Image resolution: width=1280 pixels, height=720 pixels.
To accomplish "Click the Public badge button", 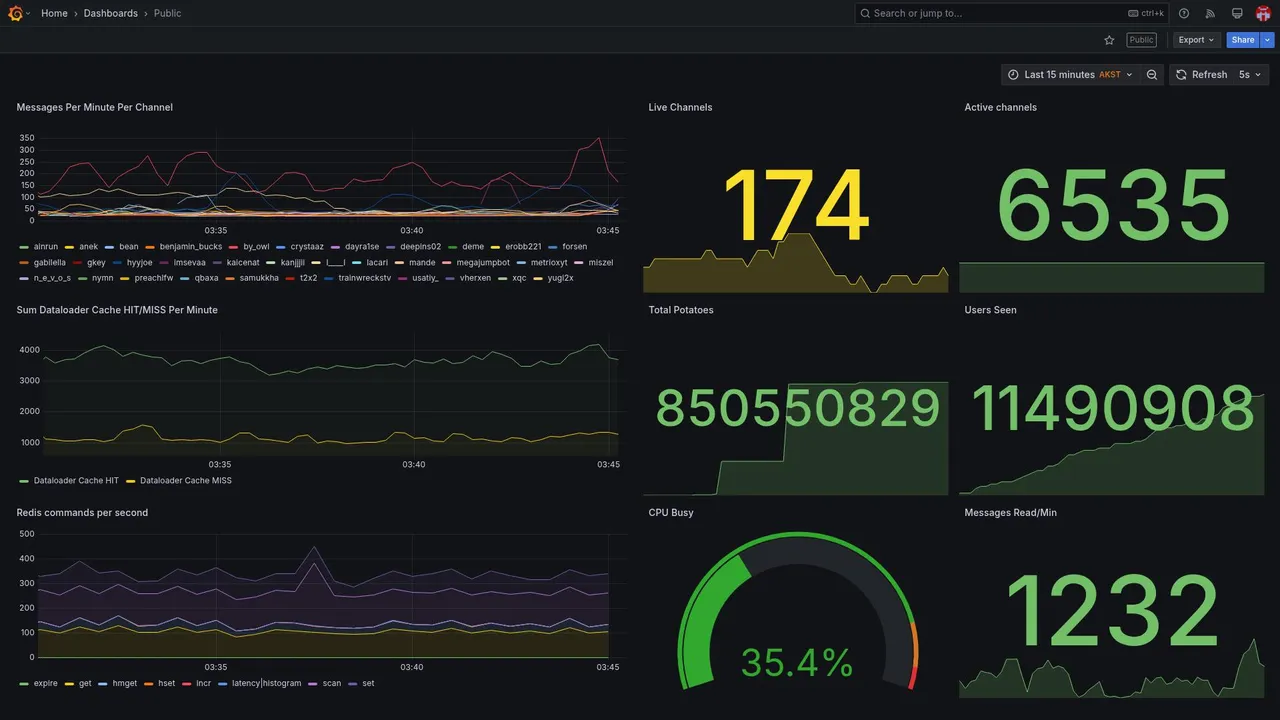I will 1141,40.
